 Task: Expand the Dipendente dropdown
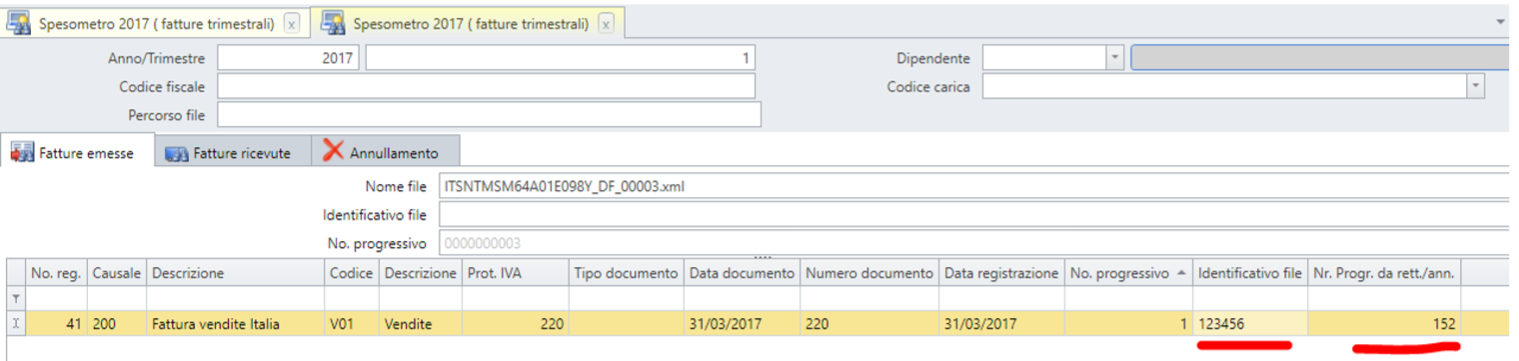pyautogui.click(x=1116, y=59)
